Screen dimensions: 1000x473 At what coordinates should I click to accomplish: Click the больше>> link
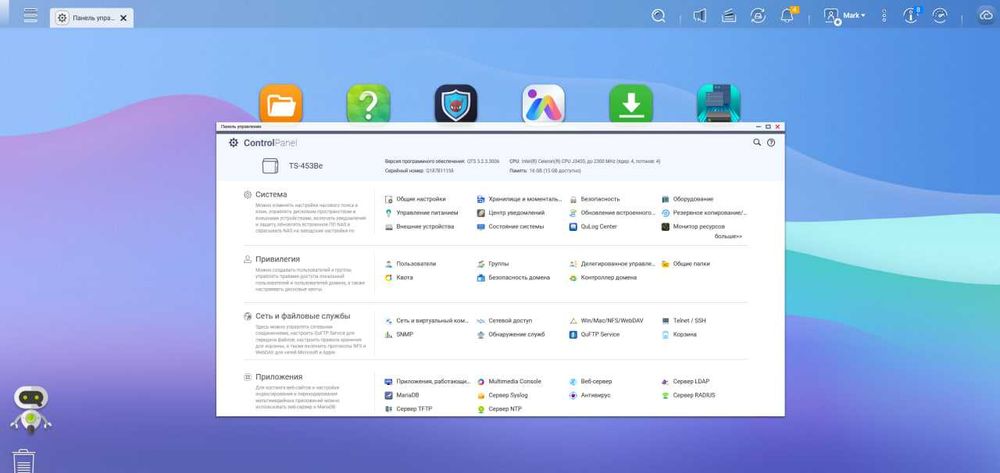coord(728,236)
